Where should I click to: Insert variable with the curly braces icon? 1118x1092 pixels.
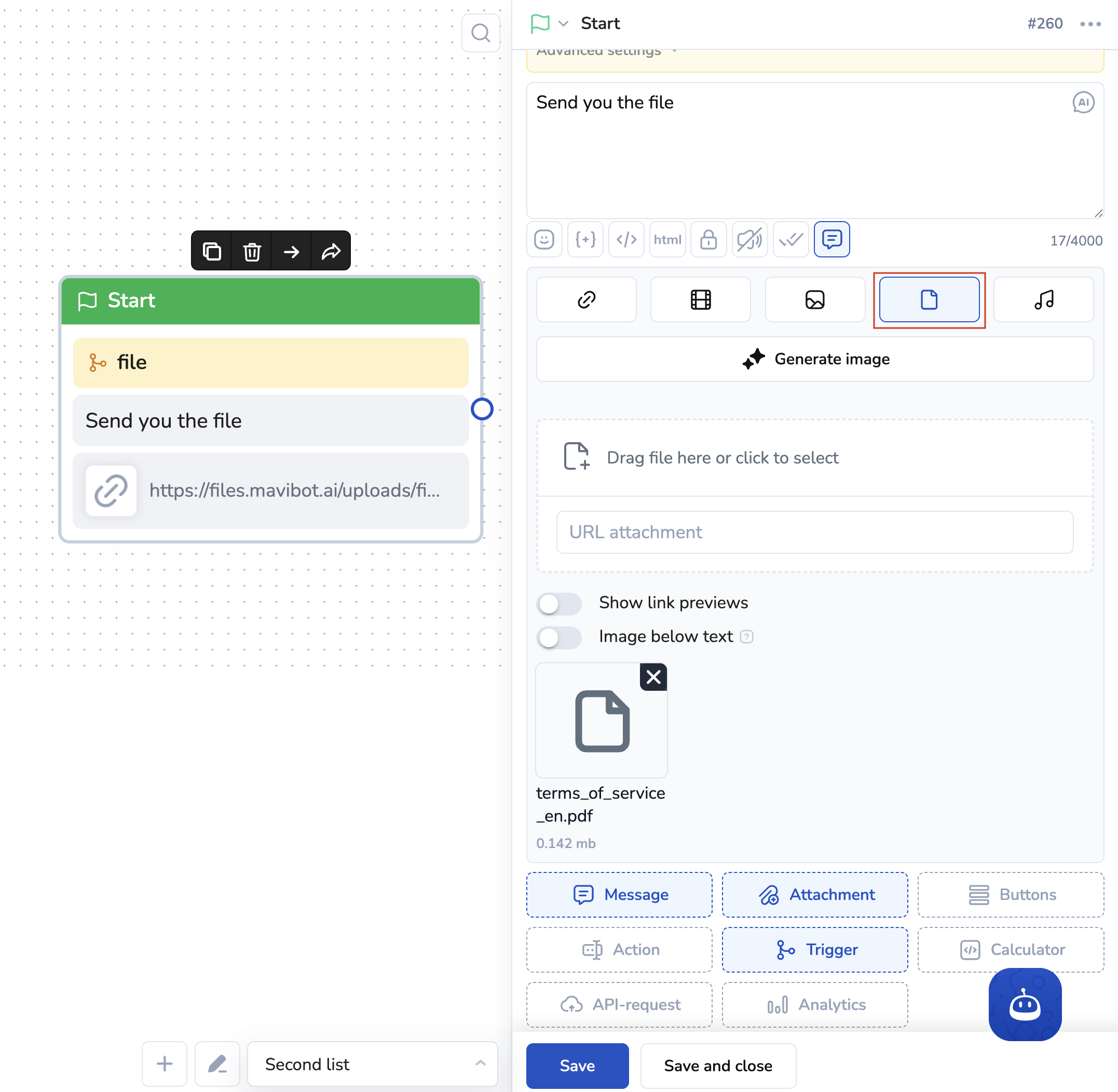click(585, 239)
